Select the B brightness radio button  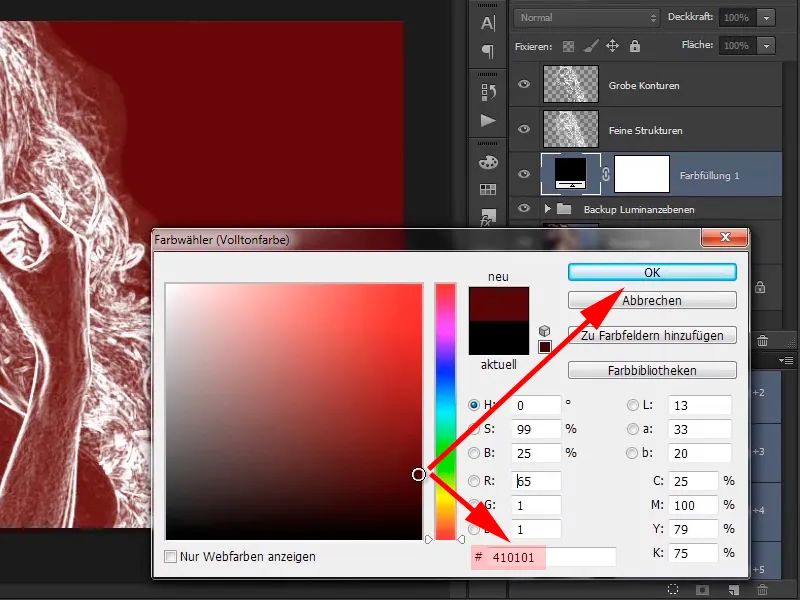tap(474, 453)
